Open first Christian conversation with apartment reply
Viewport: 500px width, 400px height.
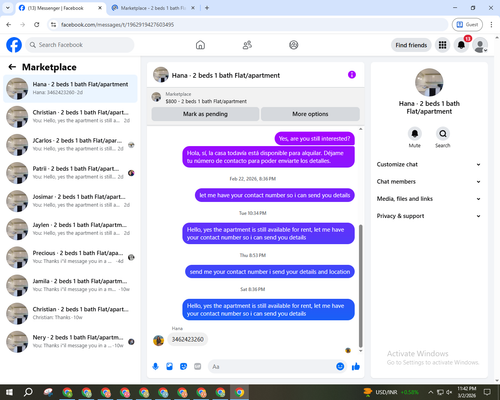coord(70,117)
